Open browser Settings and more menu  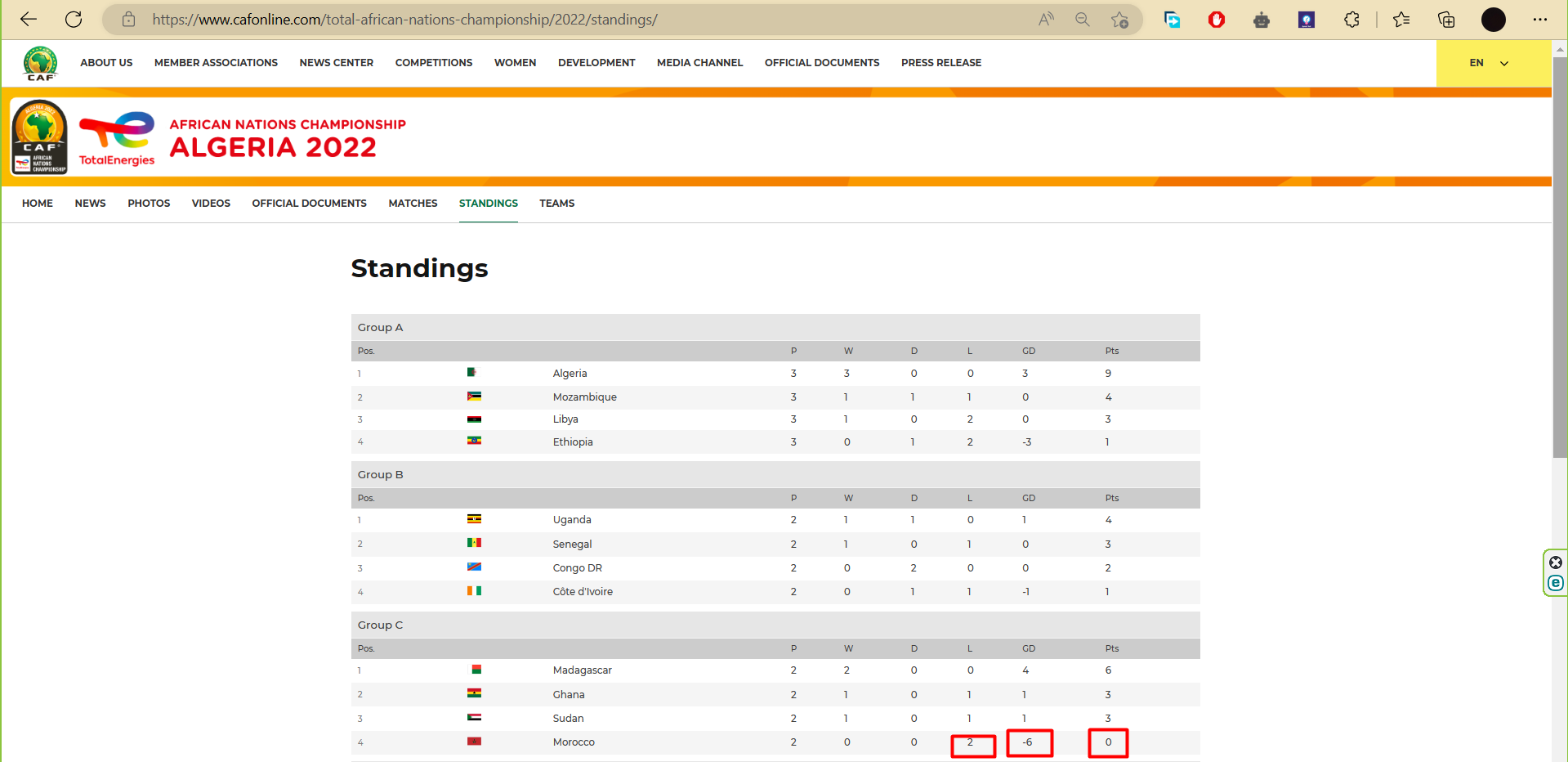coord(1539,20)
